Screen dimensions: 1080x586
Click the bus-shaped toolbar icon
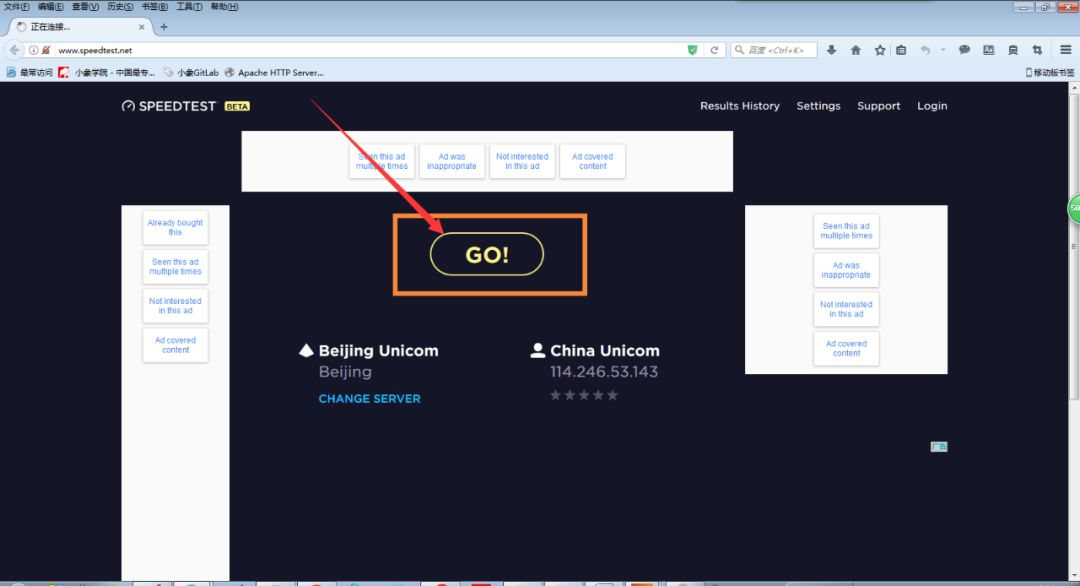point(1012,50)
